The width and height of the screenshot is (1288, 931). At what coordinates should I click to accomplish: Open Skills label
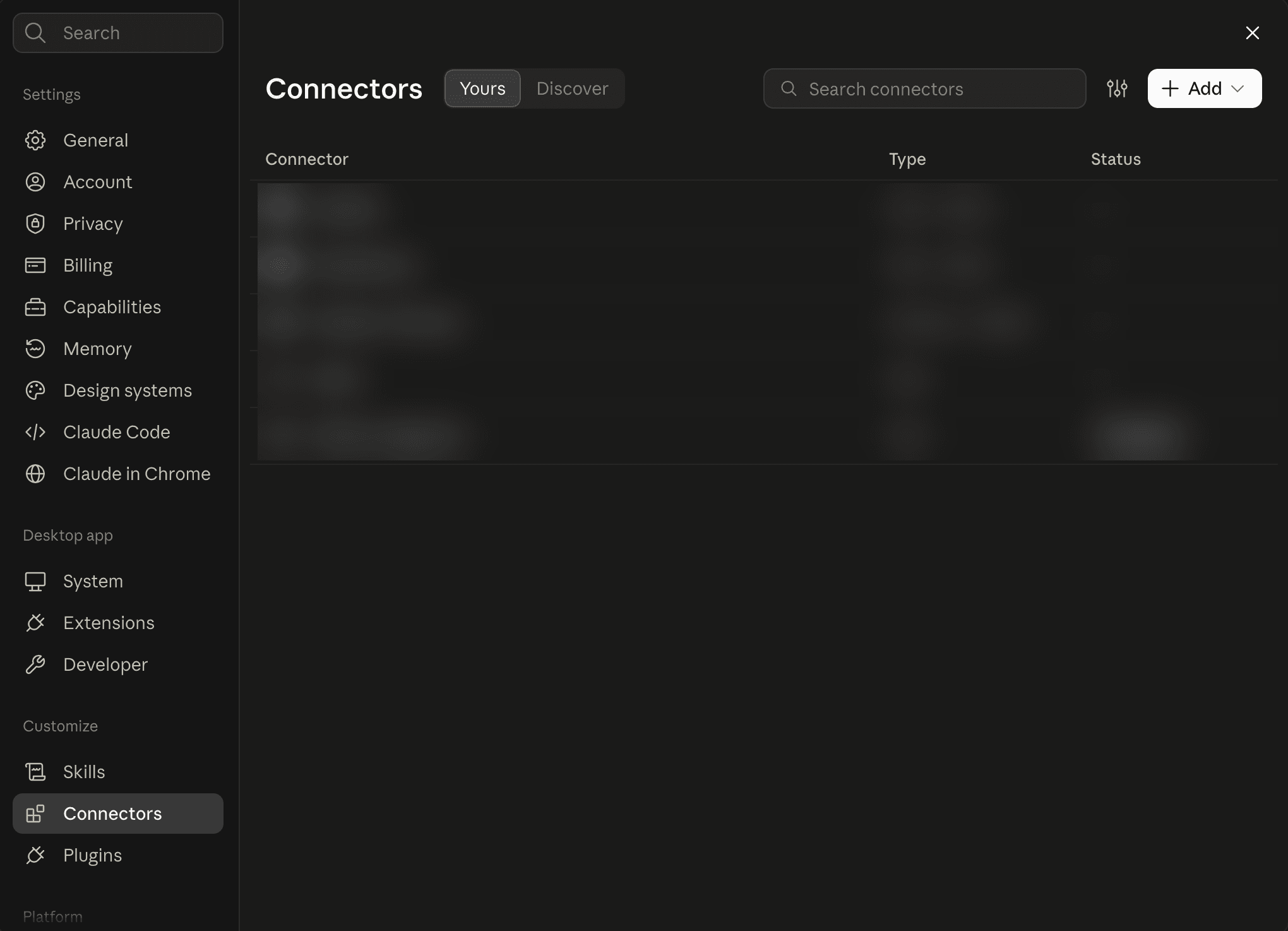tap(84, 772)
